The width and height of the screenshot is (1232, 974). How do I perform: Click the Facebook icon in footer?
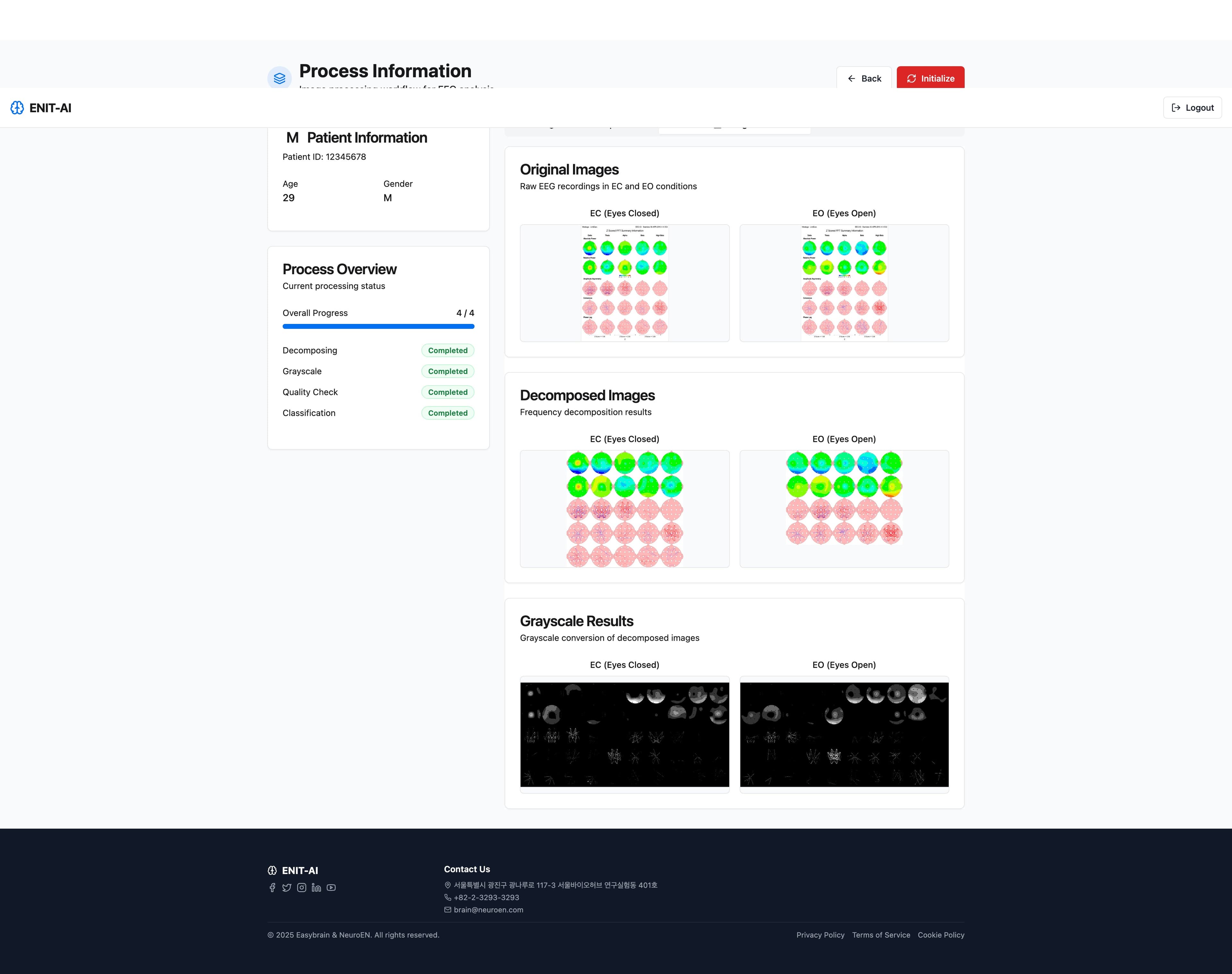[272, 887]
